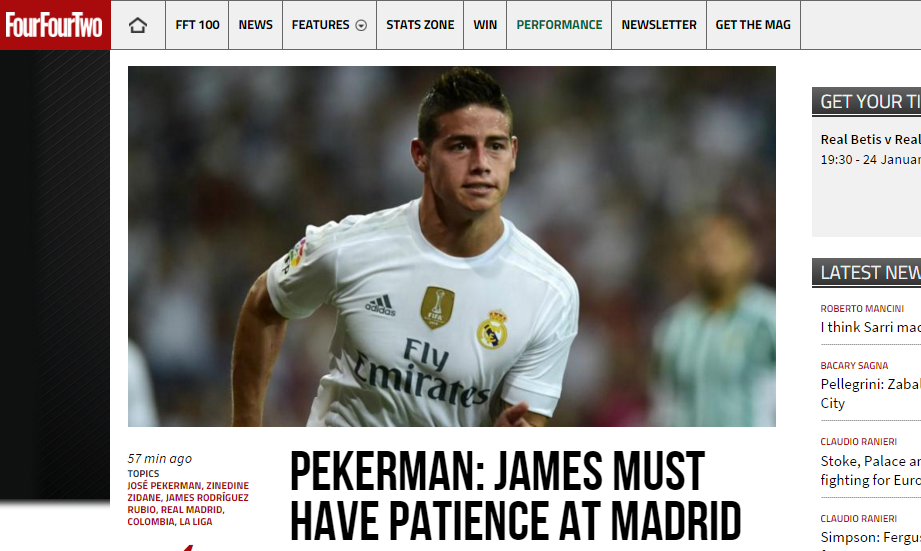This screenshot has height=551, width=921.
Task: Go to the News section
Action: tap(256, 25)
